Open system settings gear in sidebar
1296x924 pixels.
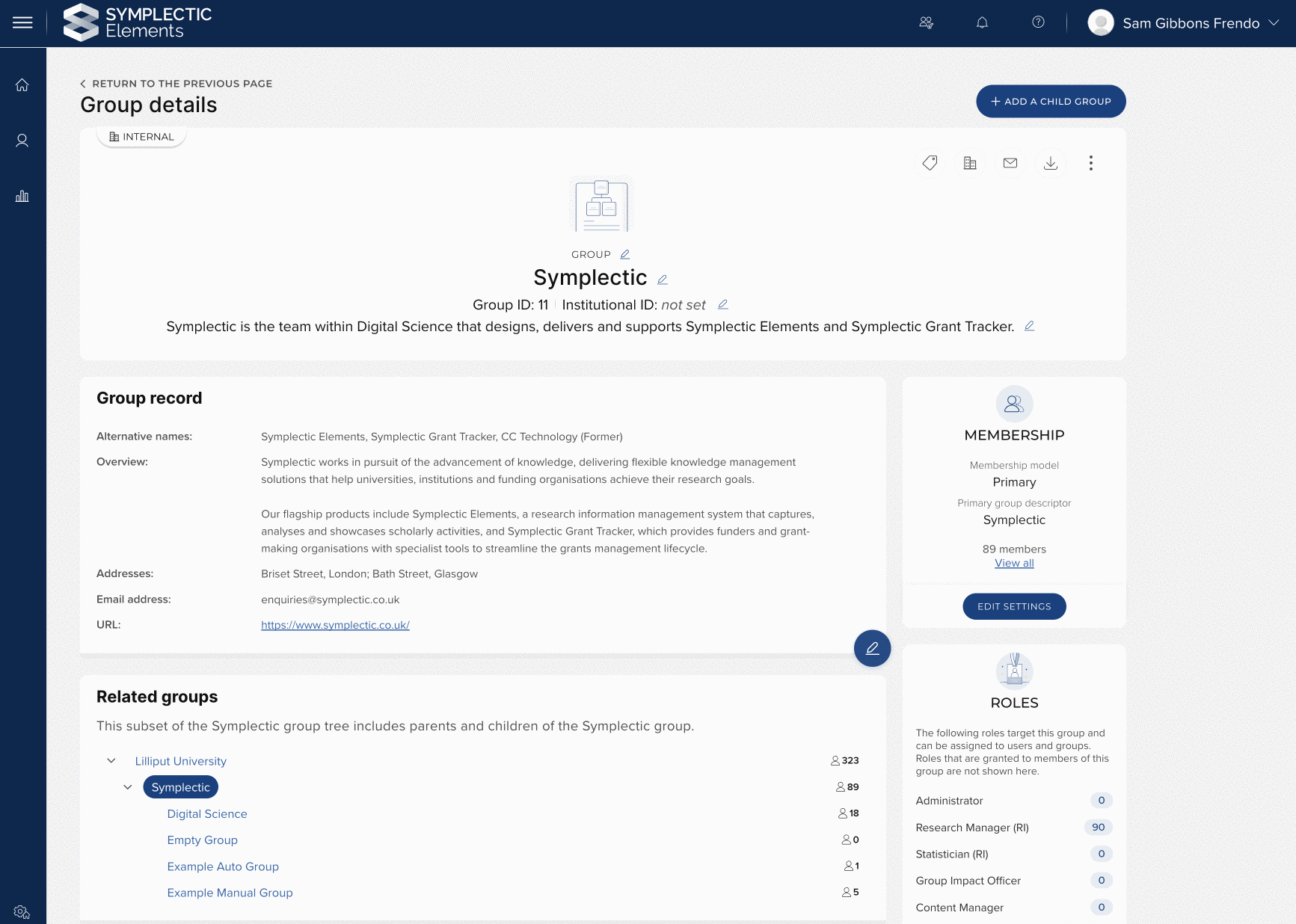[22, 912]
